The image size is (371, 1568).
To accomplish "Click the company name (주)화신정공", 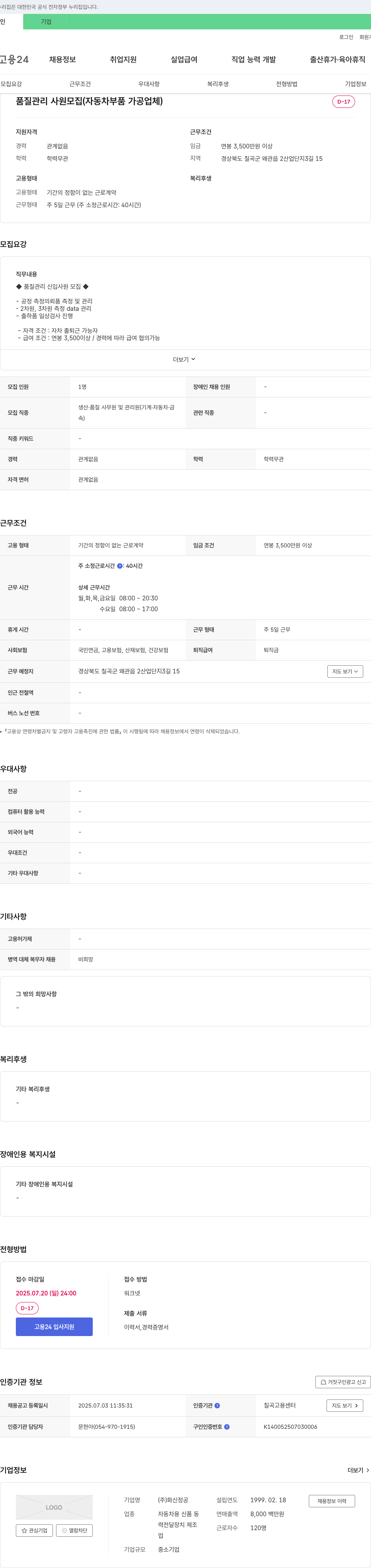I will pyautogui.click(x=174, y=1500).
